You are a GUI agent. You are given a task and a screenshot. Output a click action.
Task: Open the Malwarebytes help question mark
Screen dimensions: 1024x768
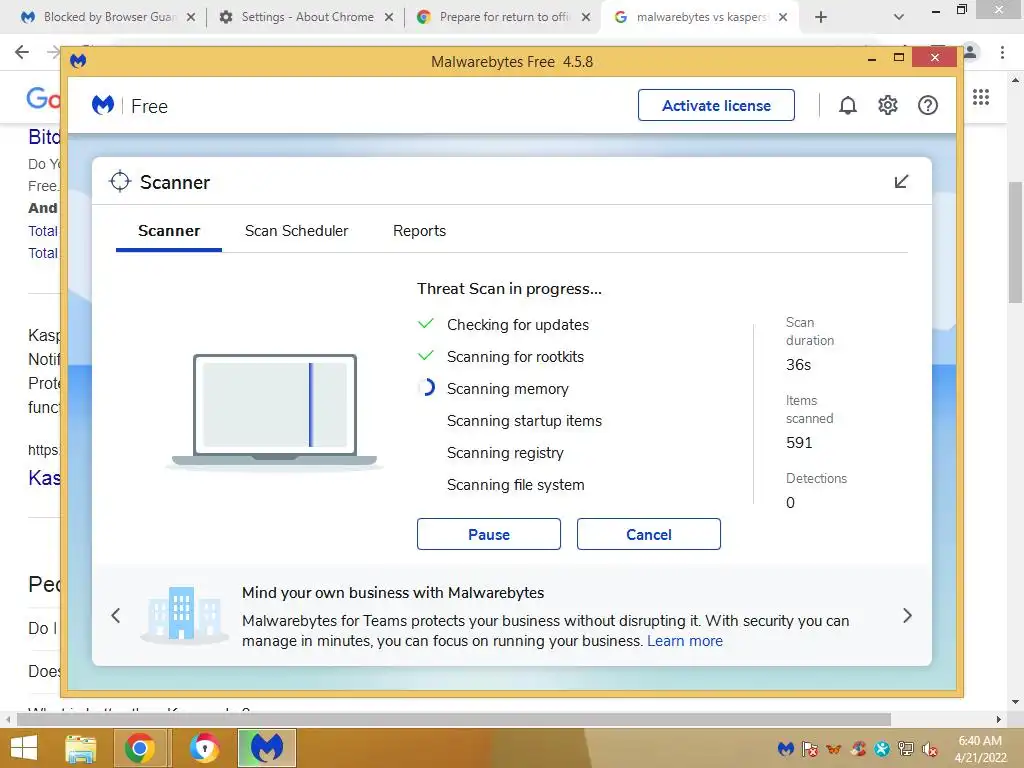click(927, 105)
